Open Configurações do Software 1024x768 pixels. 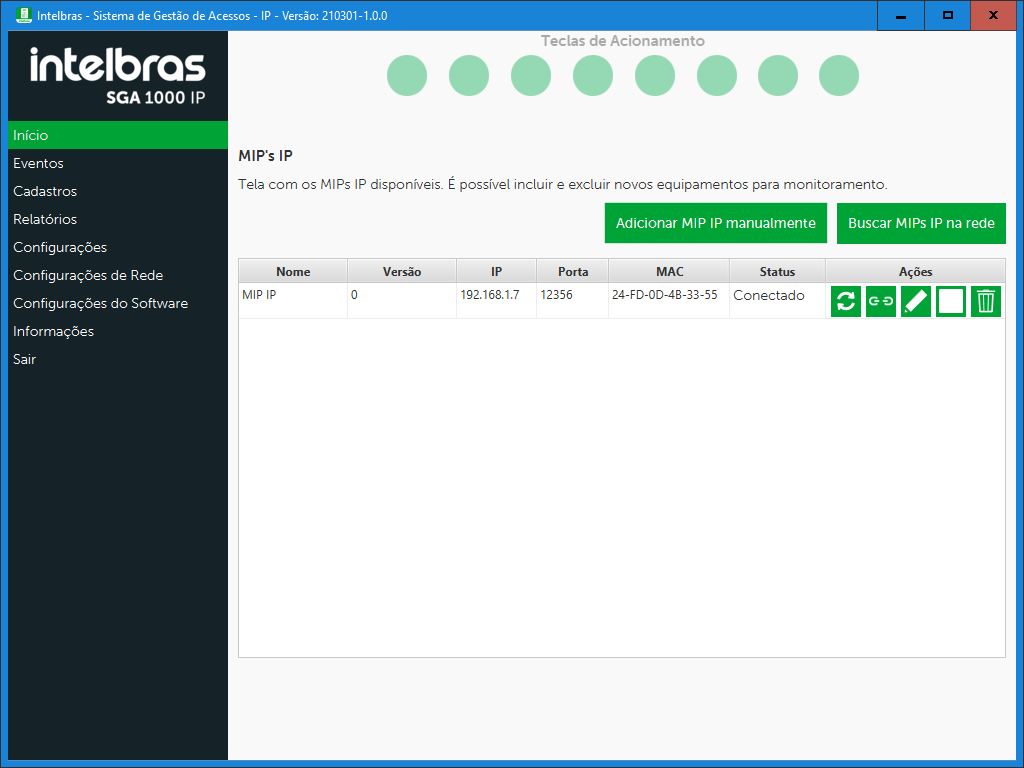[100, 303]
